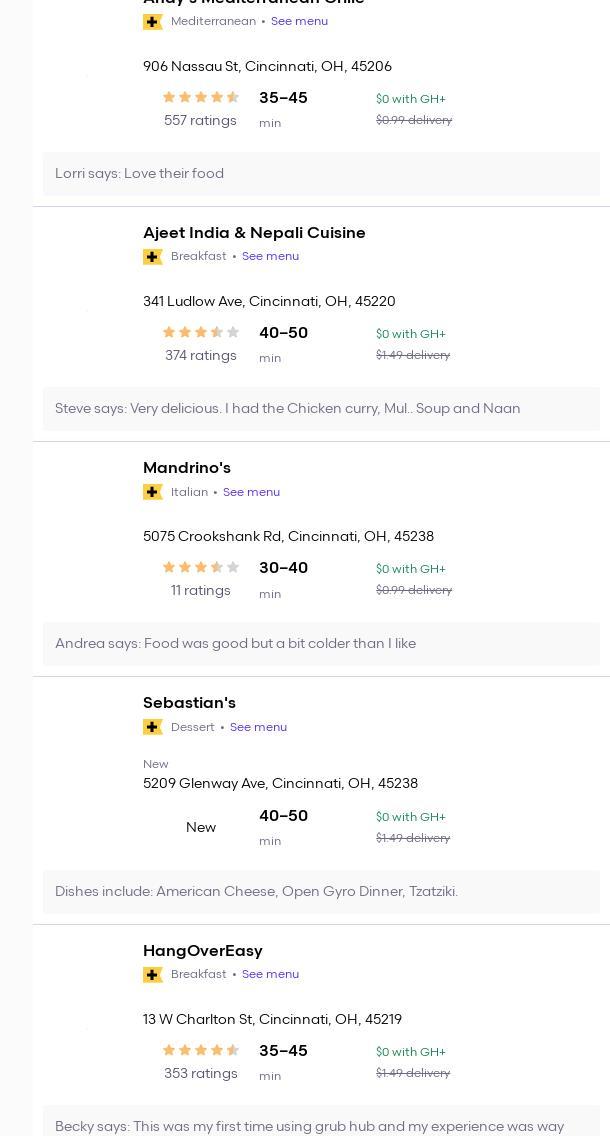Click the GH+ badge under Sebastian's
Screen dimensions: 610x1136
(153, 727)
